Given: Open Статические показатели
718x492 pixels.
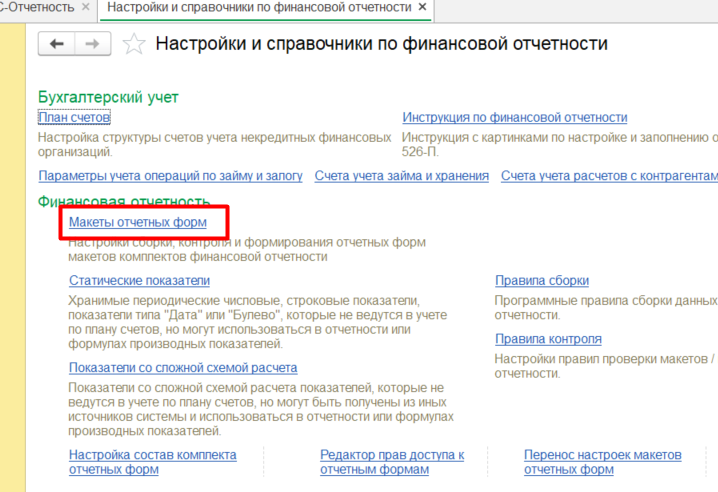Looking at the screenshot, I should click(139, 281).
